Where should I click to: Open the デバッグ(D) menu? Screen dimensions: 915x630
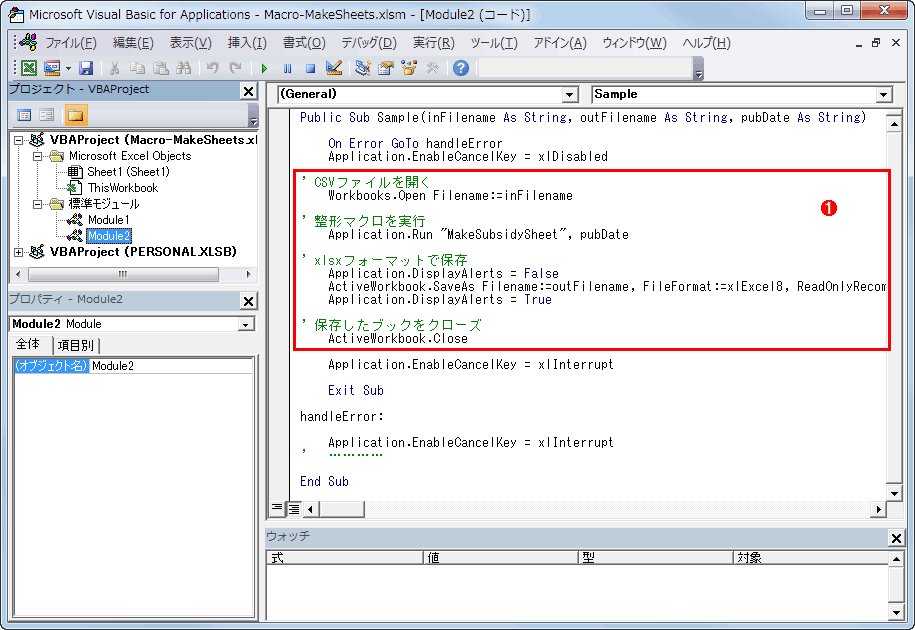tap(369, 43)
